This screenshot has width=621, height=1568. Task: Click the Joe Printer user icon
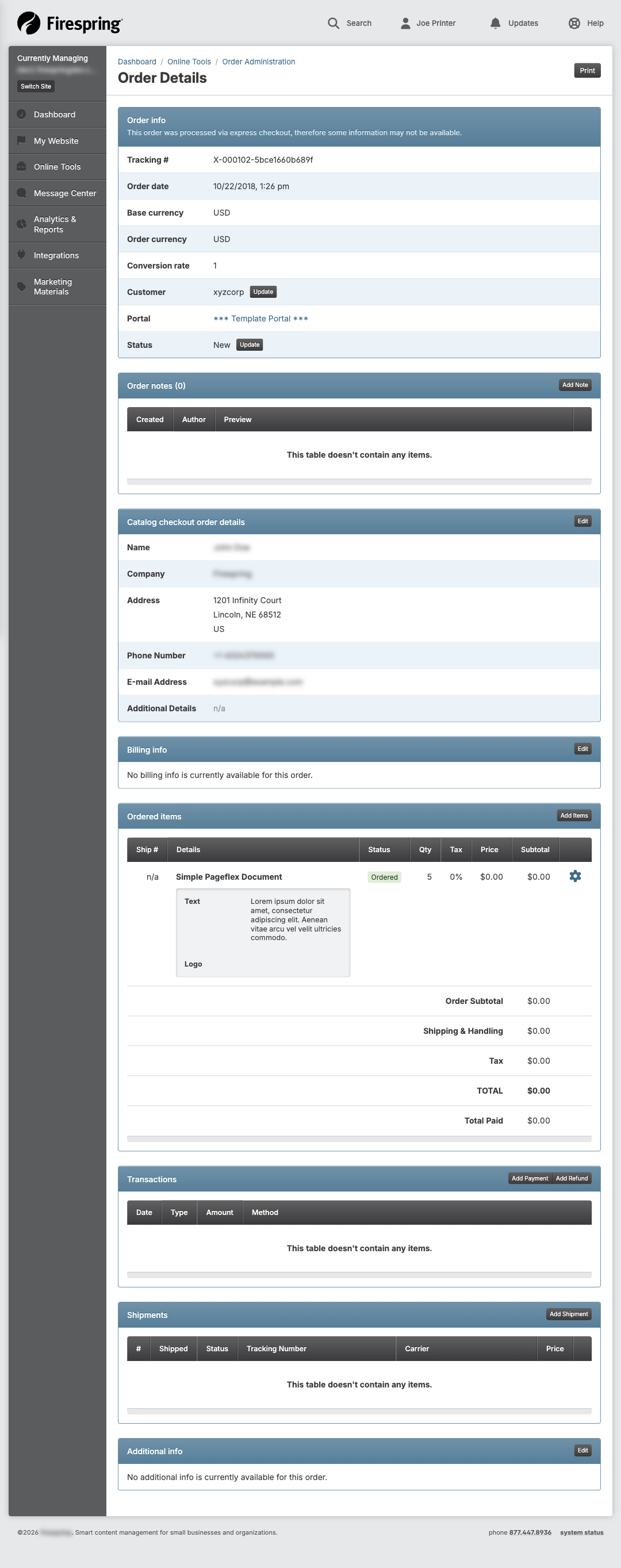coord(405,23)
